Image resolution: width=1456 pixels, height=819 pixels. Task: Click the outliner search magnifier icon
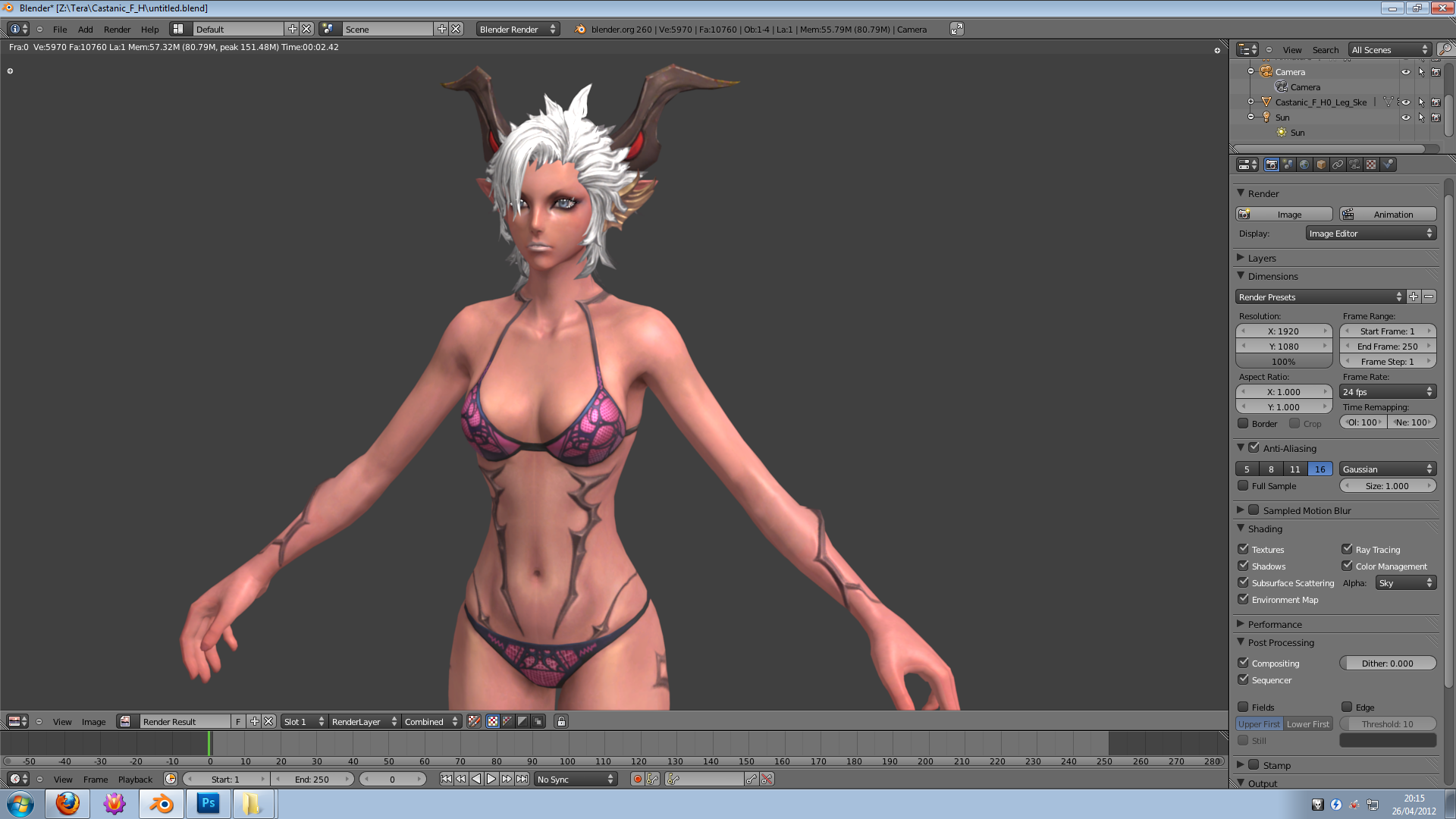point(1446,49)
